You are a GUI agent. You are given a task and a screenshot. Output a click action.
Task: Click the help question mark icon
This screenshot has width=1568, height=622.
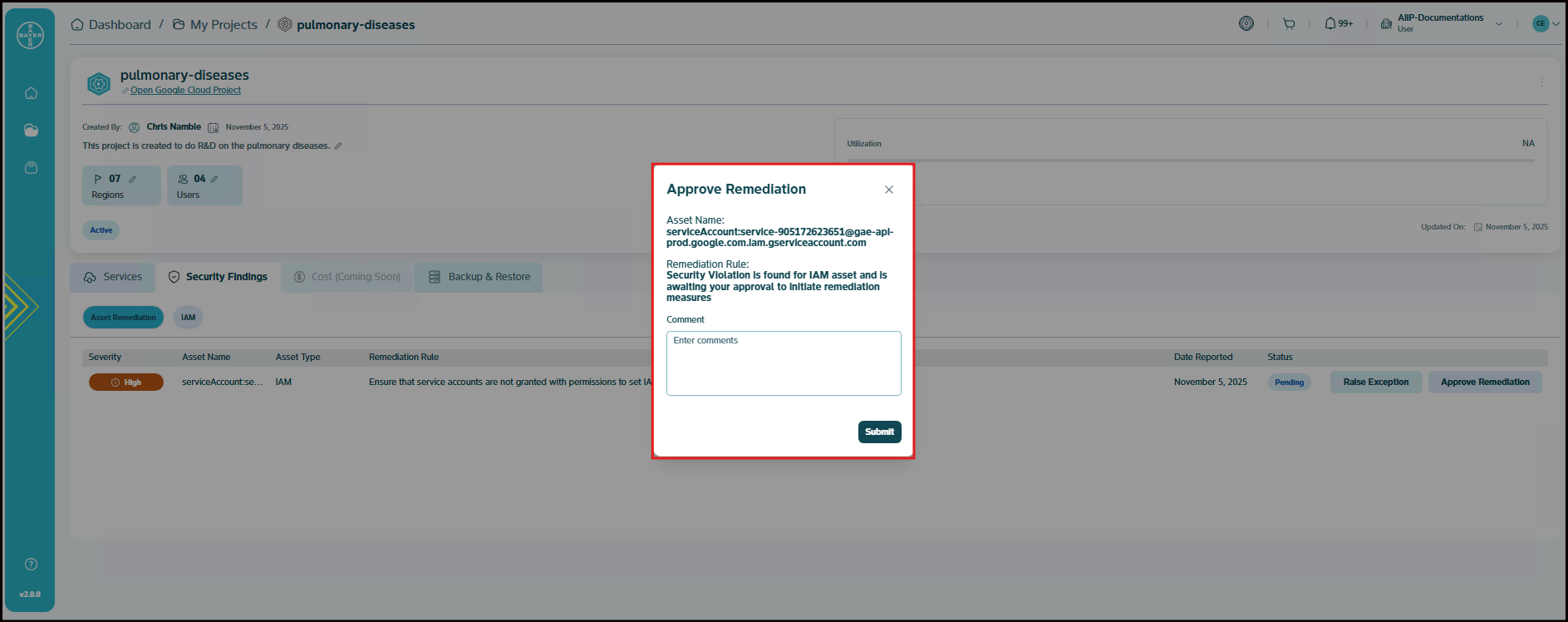(x=31, y=565)
